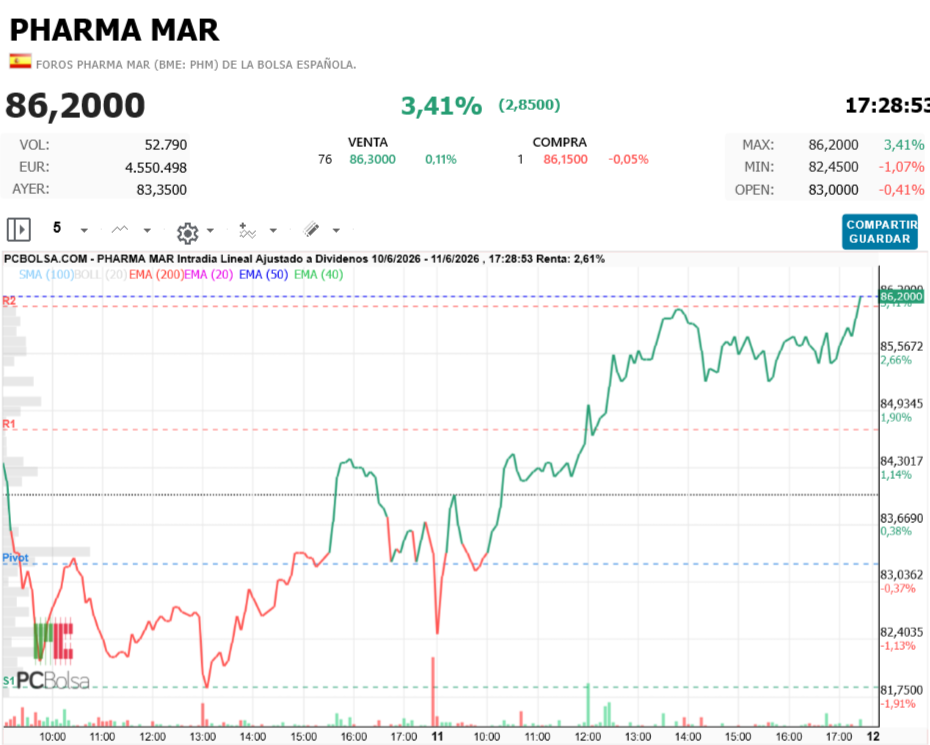Click the chart header title text

(304, 259)
